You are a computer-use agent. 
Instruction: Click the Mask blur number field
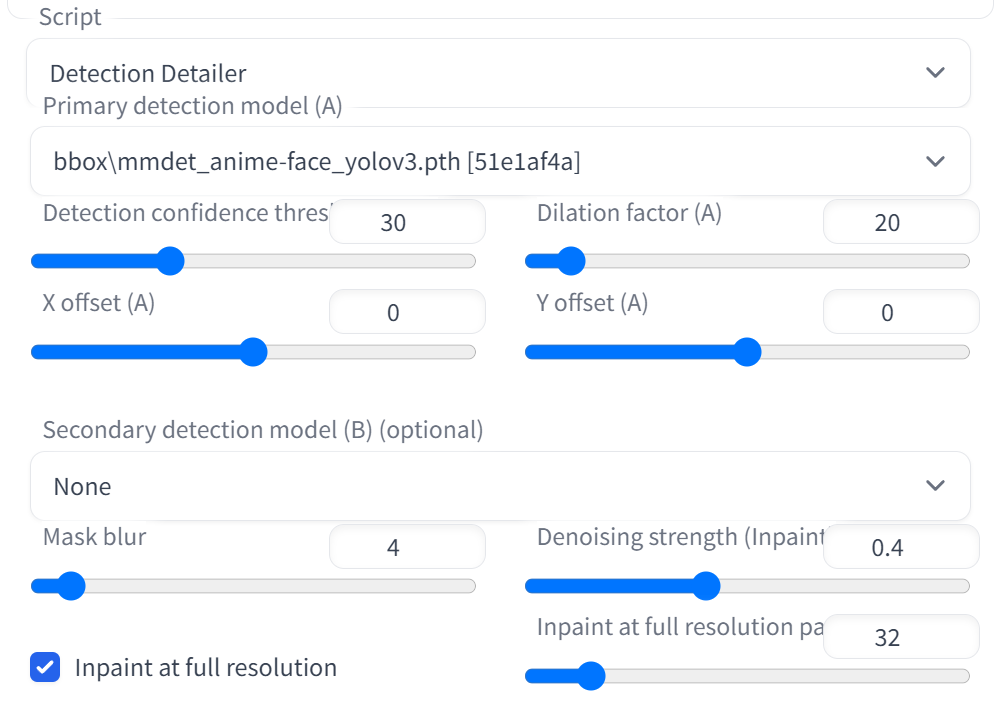point(408,547)
